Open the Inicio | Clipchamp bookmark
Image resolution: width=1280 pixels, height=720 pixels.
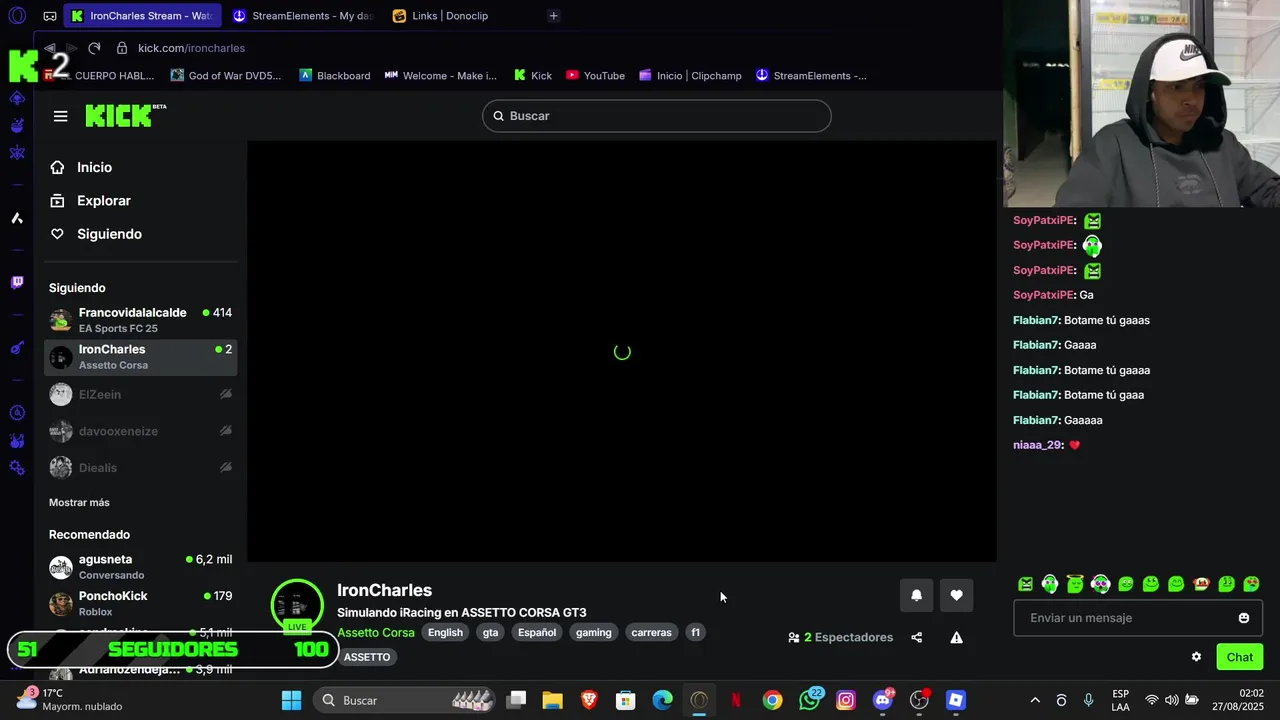(690, 76)
